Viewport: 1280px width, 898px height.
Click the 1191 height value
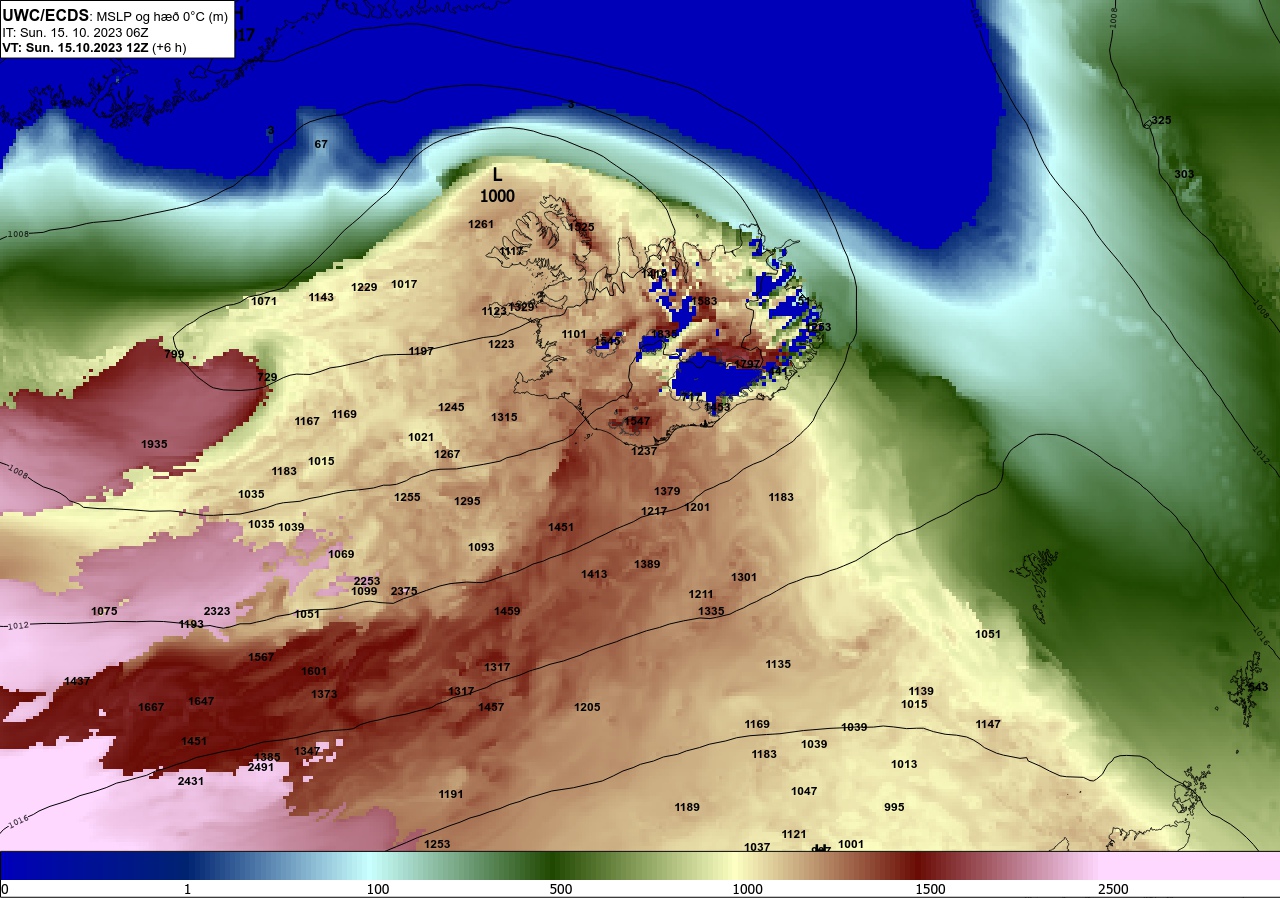pos(451,794)
